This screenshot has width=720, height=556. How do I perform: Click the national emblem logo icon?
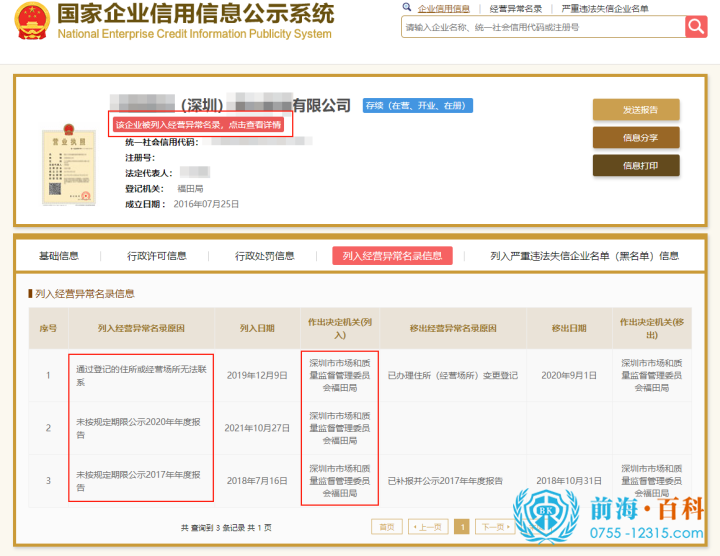(32, 21)
